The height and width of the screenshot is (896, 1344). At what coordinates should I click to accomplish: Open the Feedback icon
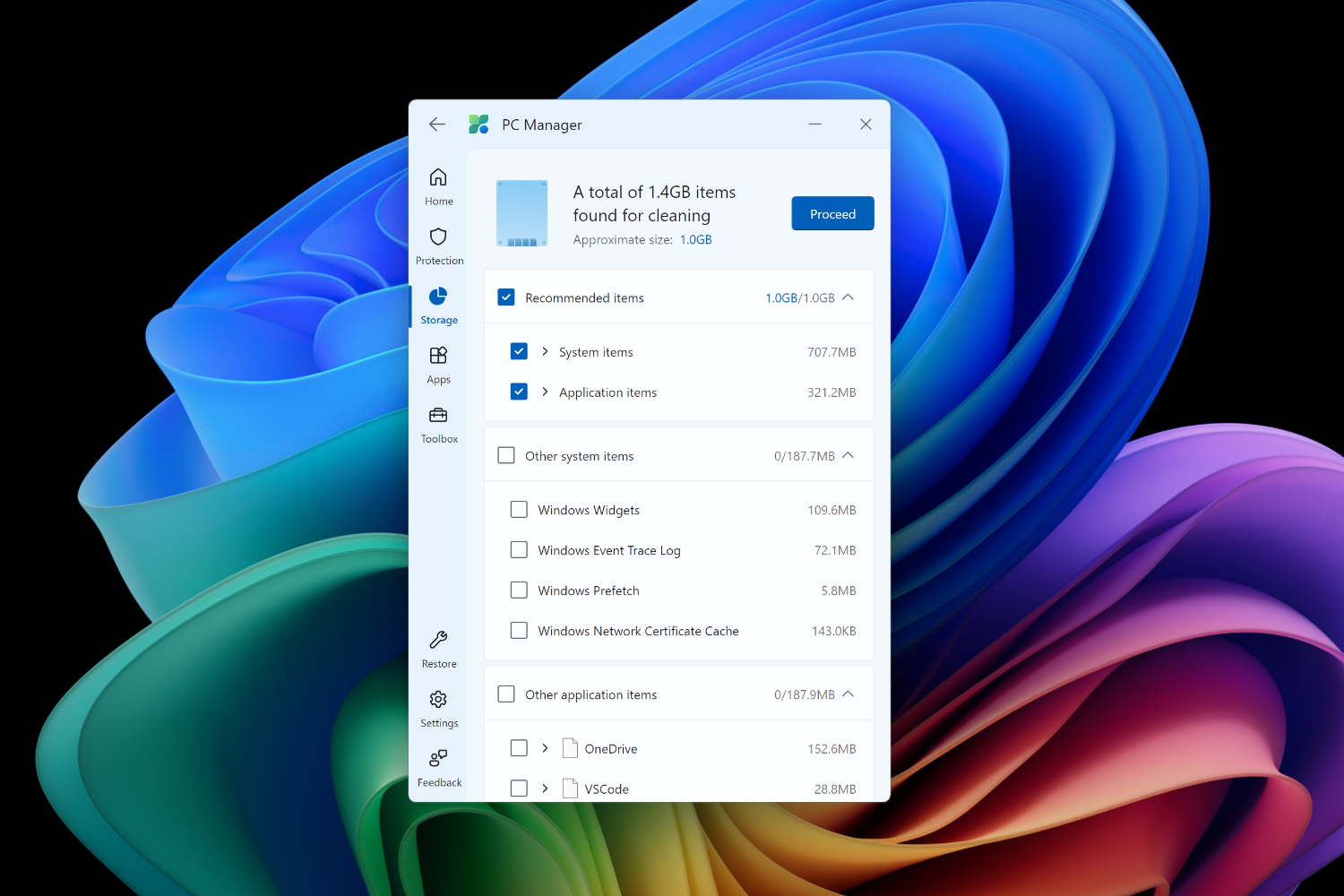(438, 759)
